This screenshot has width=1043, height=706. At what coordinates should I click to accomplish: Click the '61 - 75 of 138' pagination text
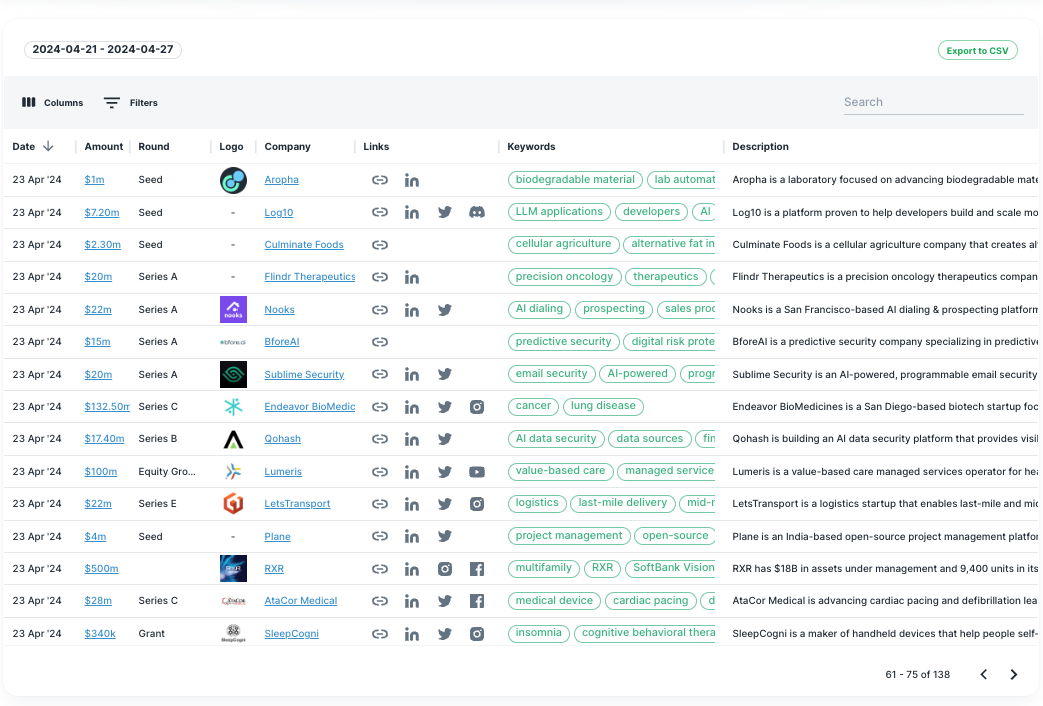[917, 675]
